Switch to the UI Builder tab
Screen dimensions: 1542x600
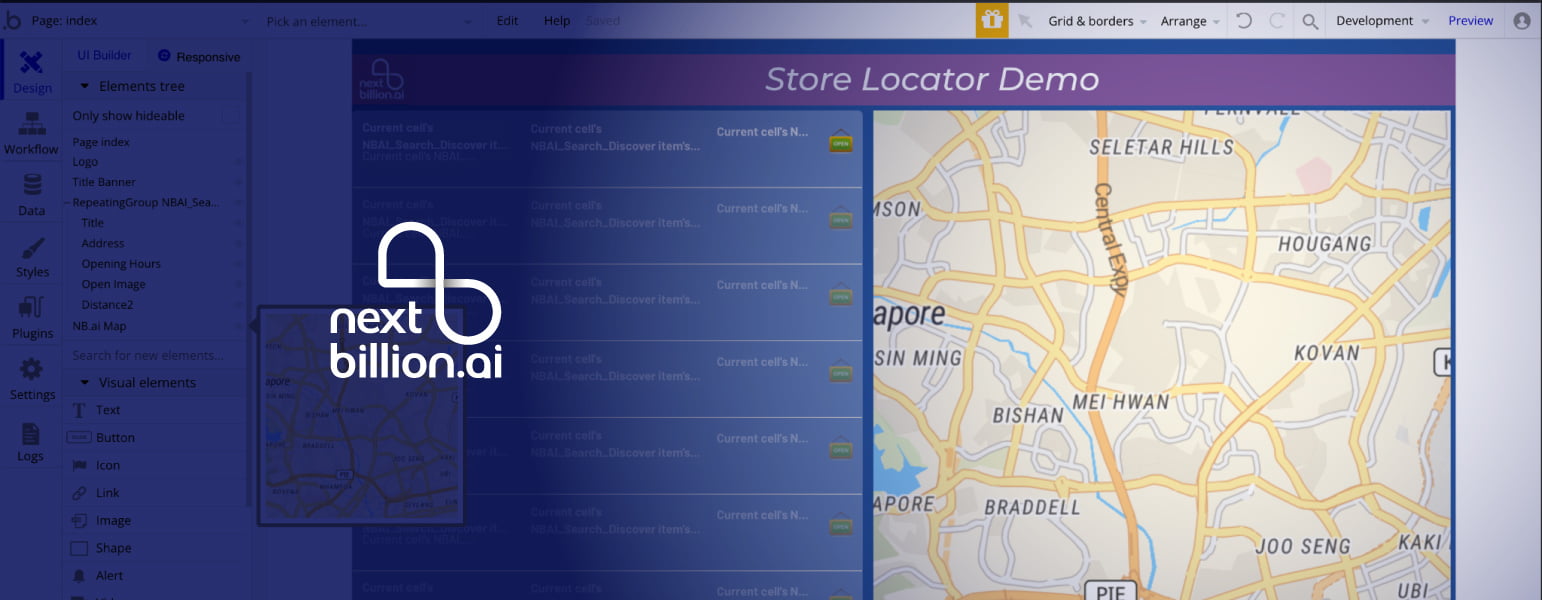tap(105, 56)
